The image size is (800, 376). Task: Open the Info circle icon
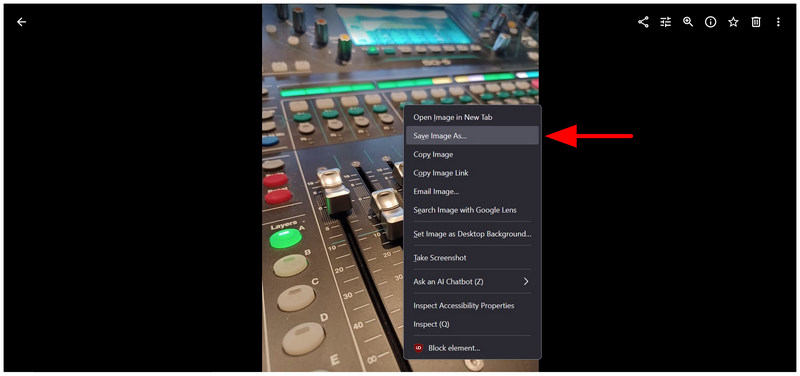711,22
